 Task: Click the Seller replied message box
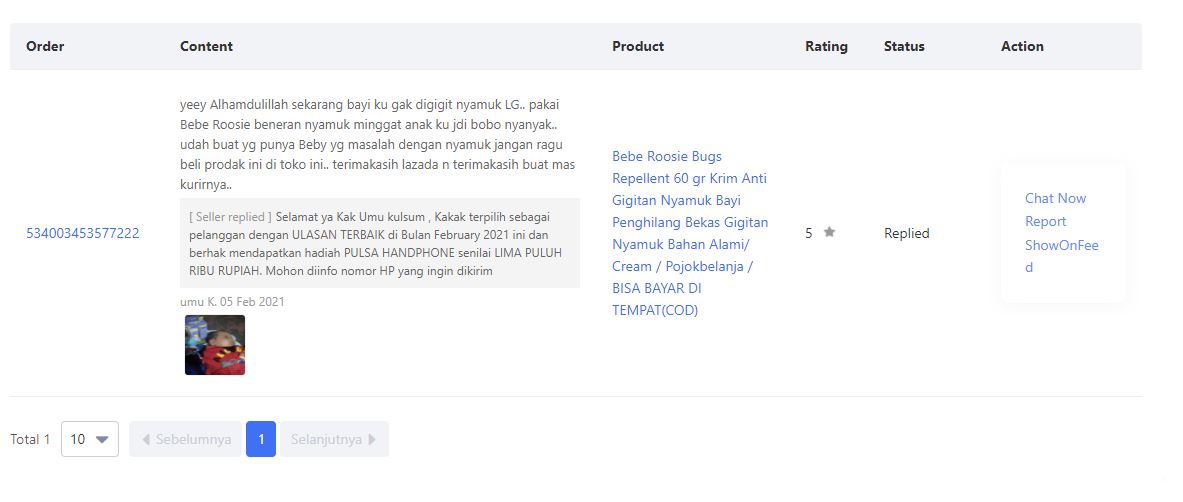380,243
